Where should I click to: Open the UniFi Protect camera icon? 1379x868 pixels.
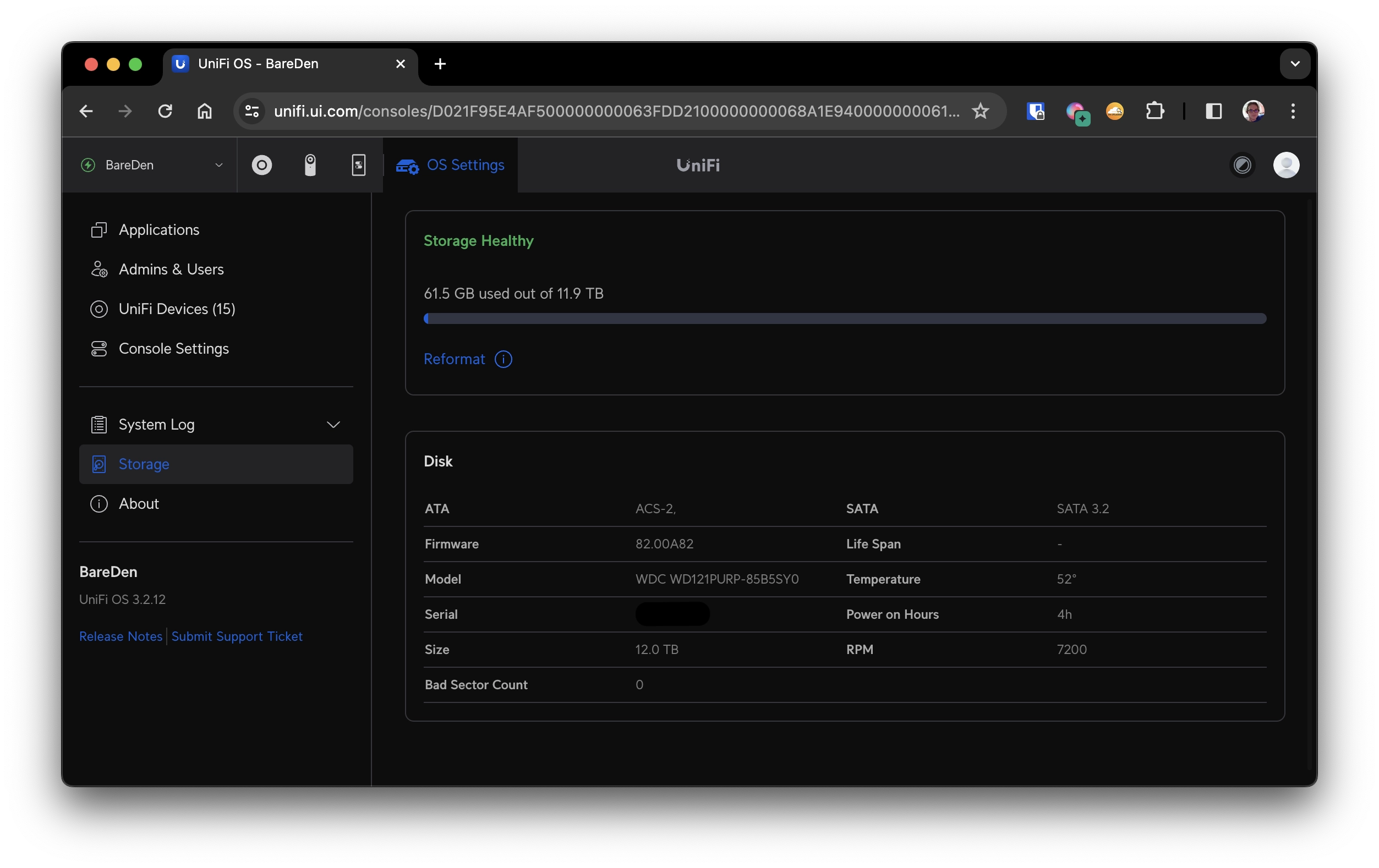point(310,165)
